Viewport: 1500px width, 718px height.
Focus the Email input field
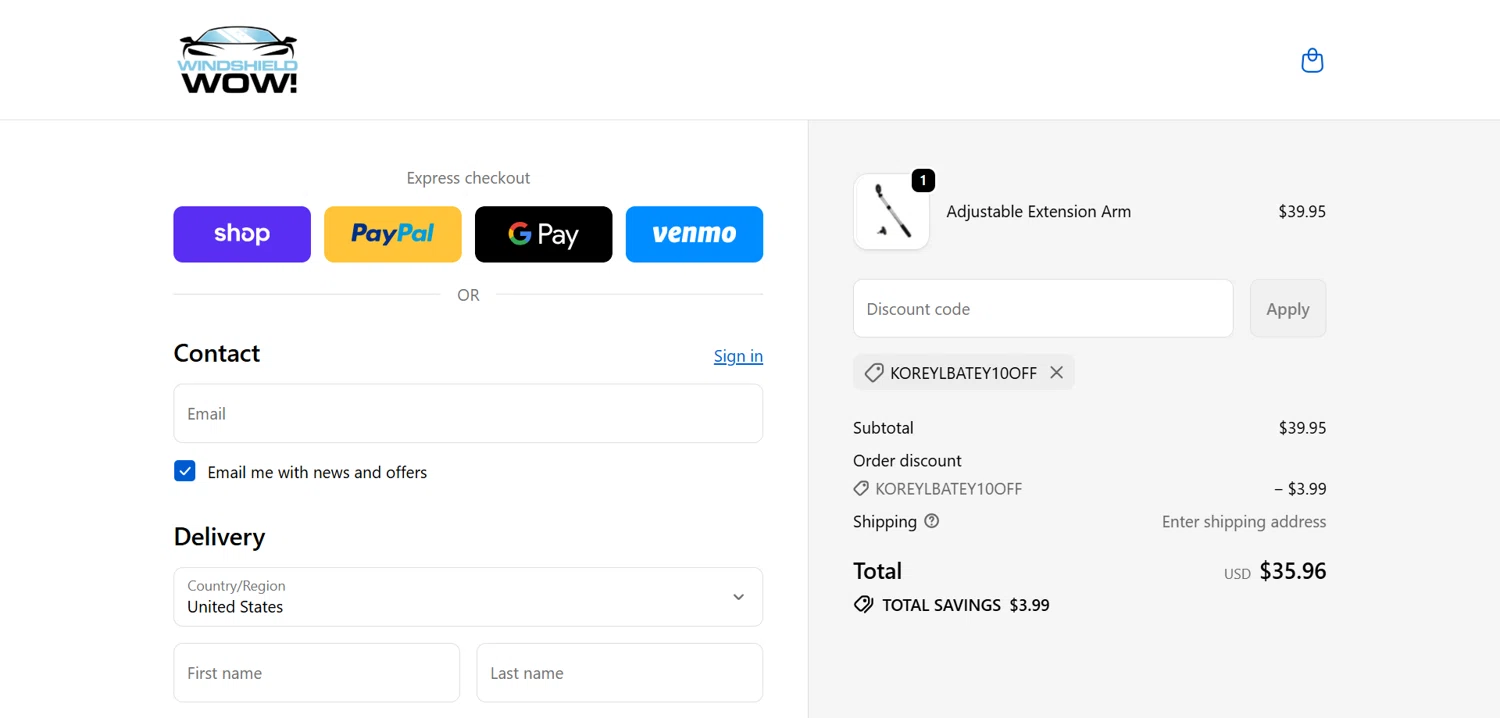(x=468, y=413)
